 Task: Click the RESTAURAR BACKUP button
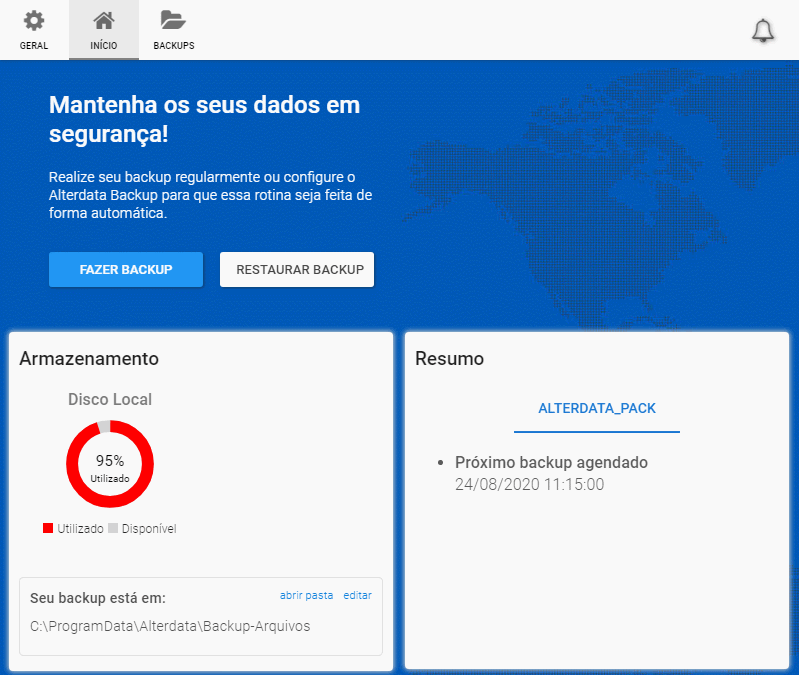point(297,269)
